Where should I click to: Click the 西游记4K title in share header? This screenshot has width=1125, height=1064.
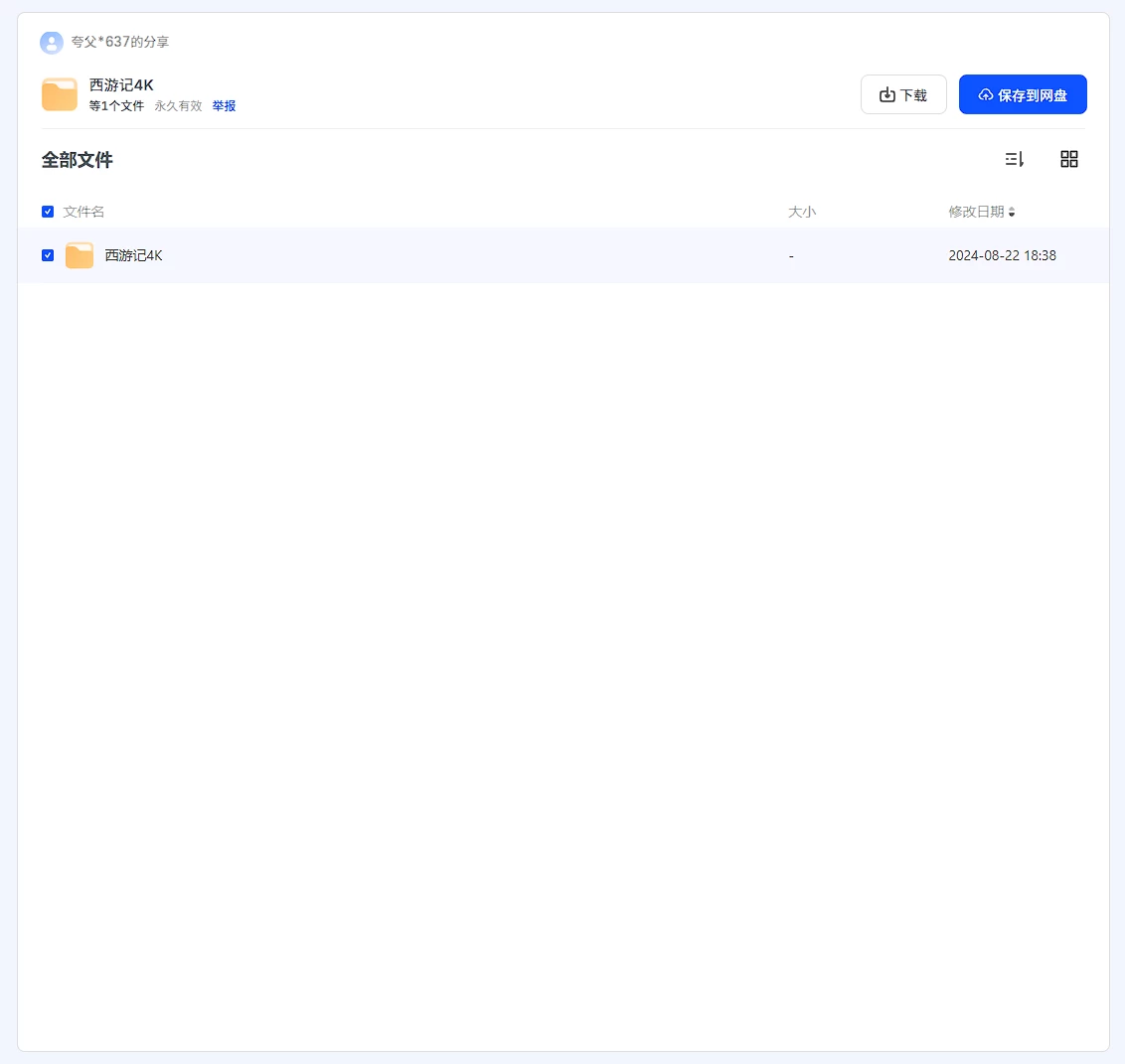coord(121,85)
